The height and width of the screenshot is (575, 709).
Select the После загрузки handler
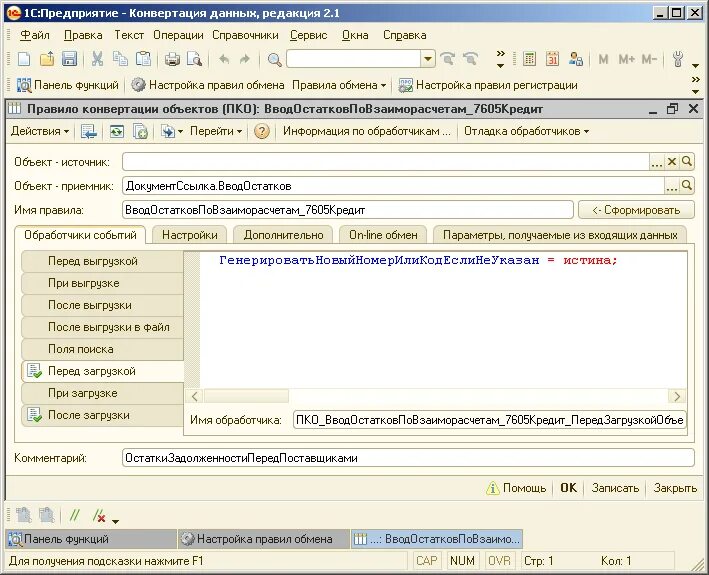pos(102,415)
